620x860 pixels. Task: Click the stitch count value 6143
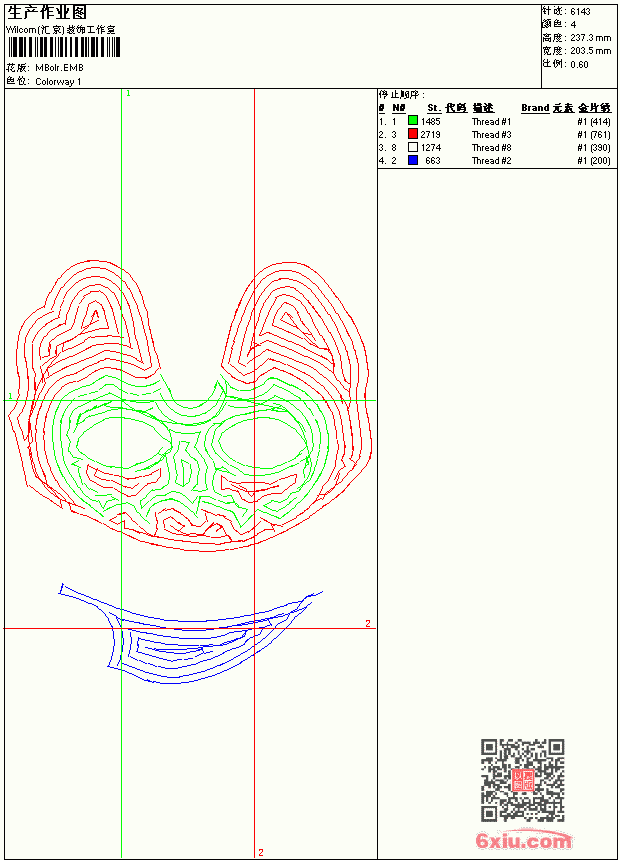[580, 12]
